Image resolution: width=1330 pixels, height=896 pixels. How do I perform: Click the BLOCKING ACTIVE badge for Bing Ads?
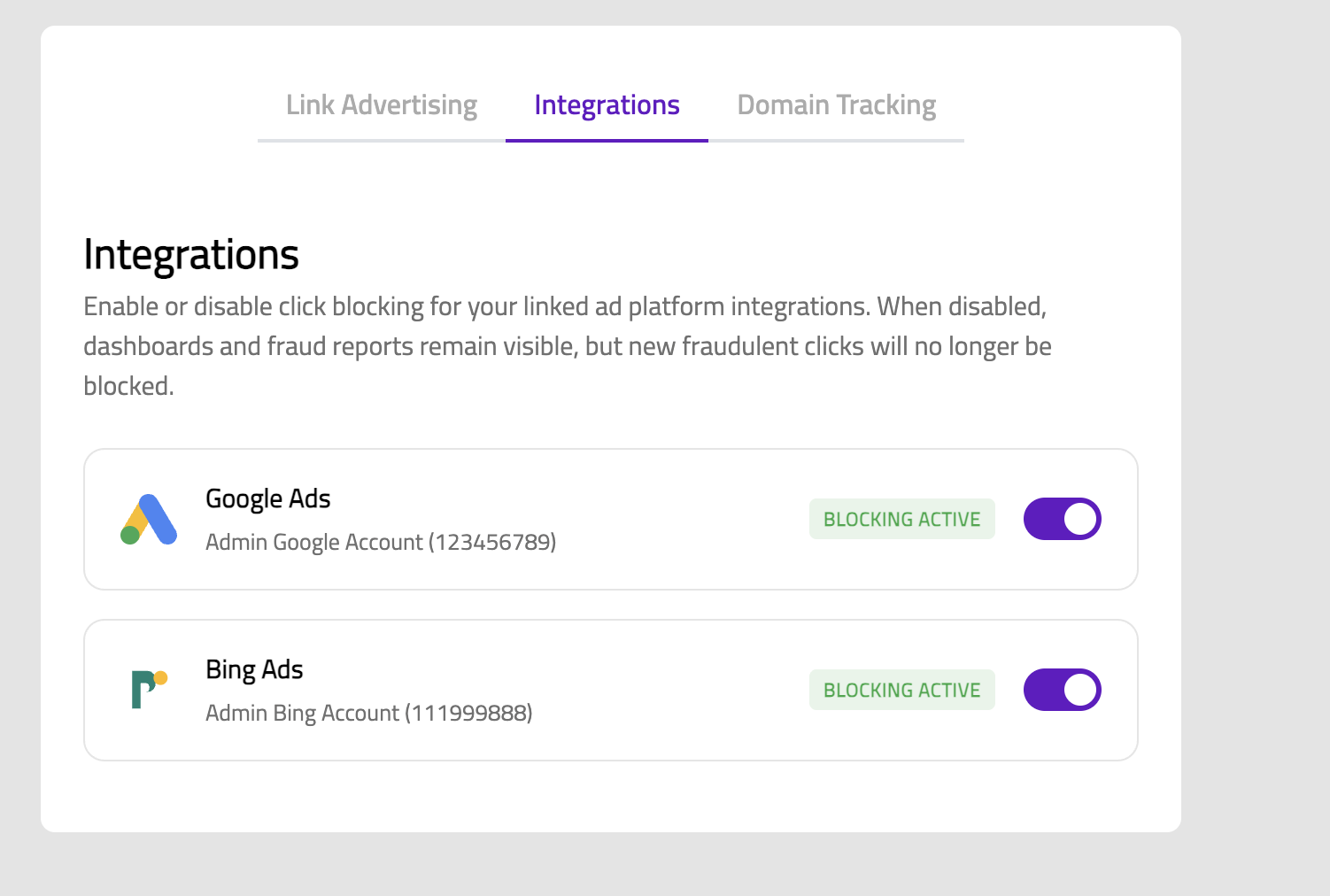coord(901,690)
